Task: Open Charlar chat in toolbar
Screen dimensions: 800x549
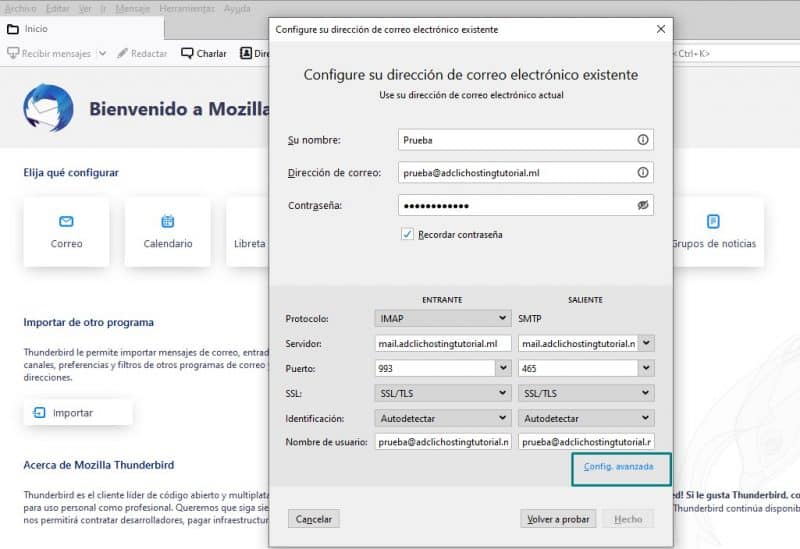Action: point(204,53)
